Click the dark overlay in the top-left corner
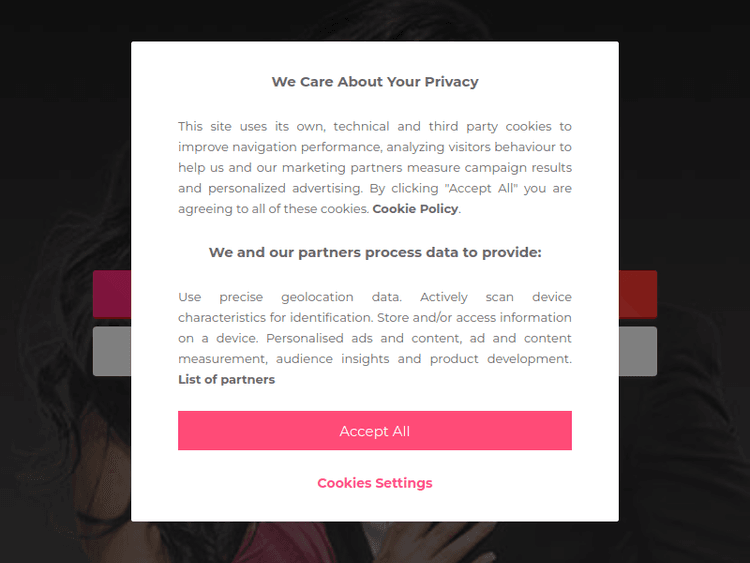 coord(30,25)
